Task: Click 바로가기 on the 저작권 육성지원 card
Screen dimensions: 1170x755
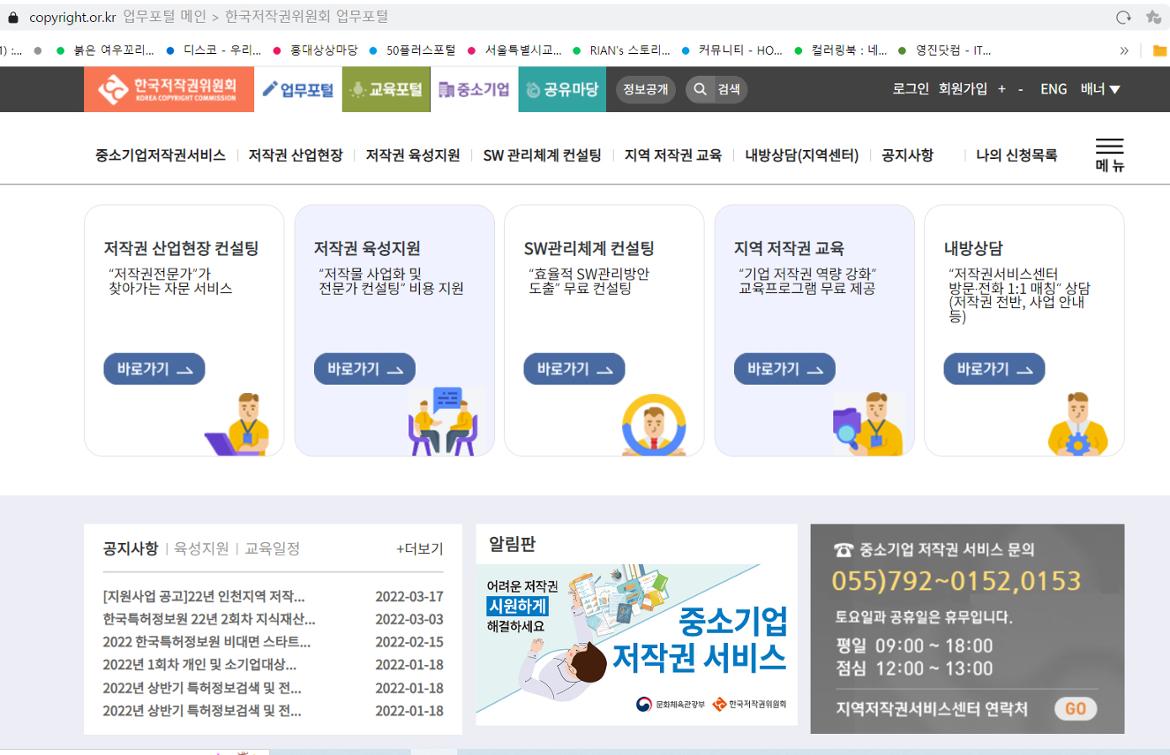Action: 364,368
